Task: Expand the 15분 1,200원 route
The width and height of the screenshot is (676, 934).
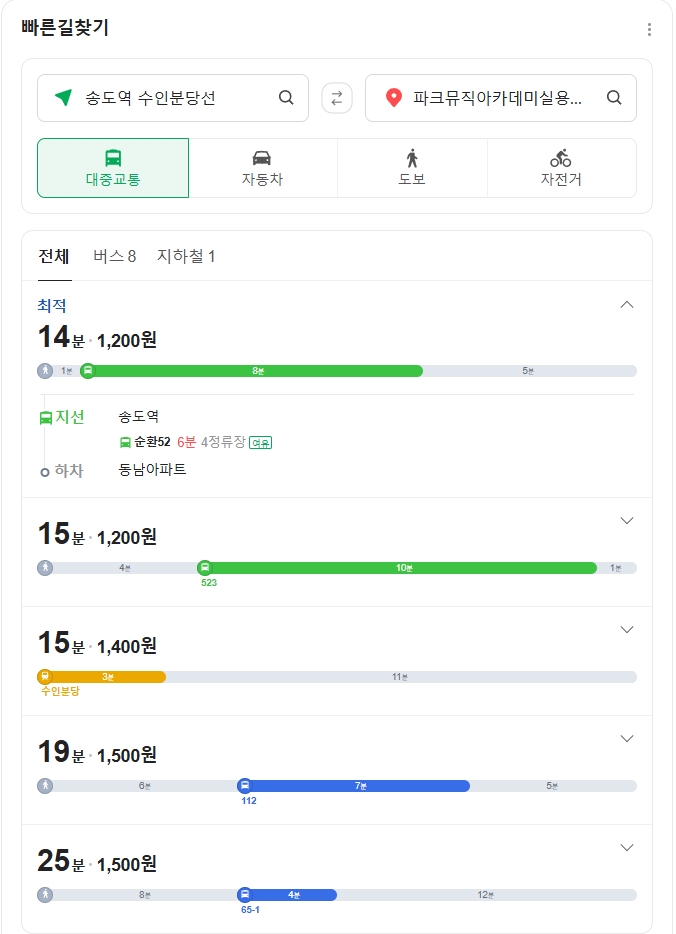Action: click(x=627, y=521)
